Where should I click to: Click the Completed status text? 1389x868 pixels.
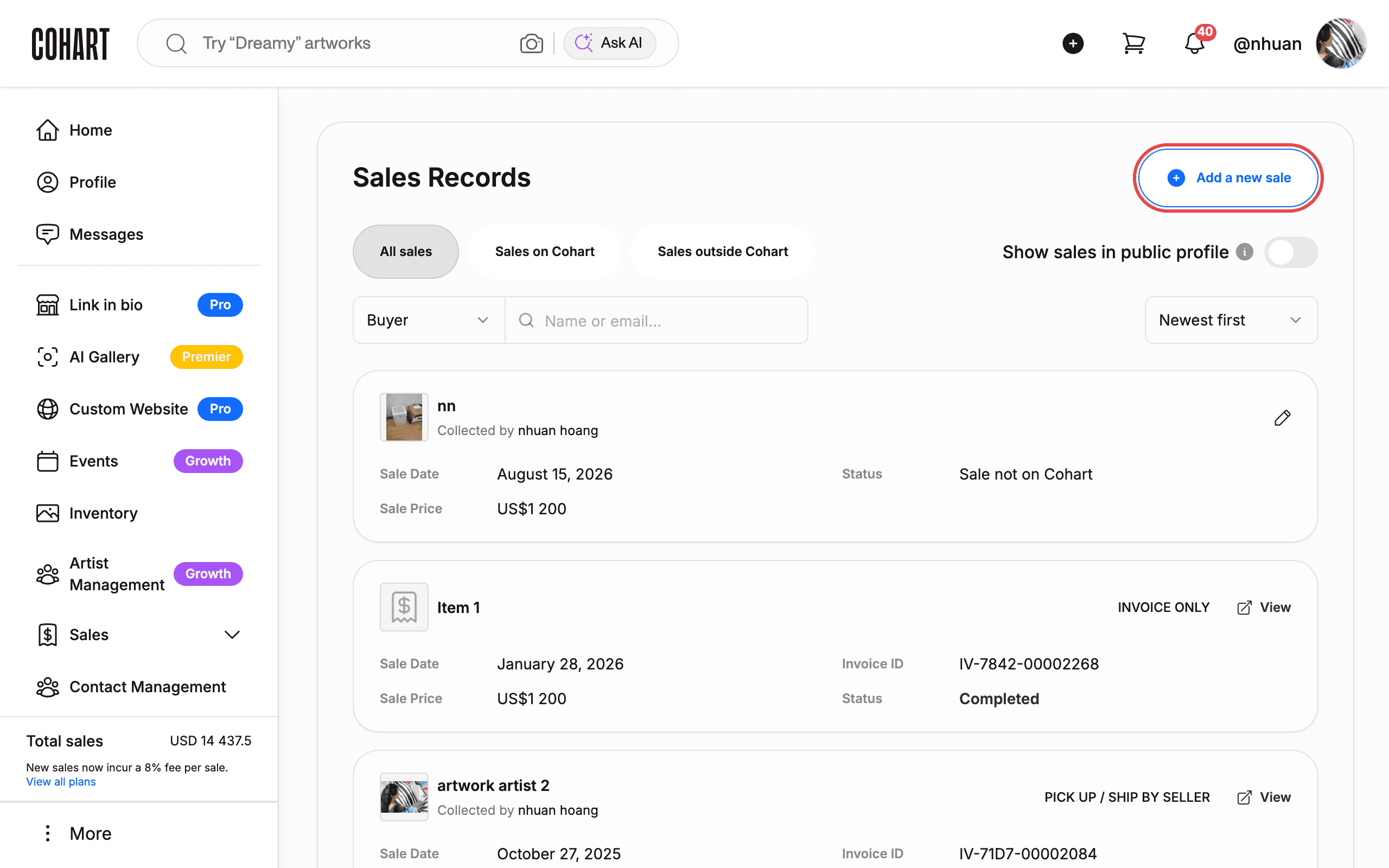(x=999, y=699)
